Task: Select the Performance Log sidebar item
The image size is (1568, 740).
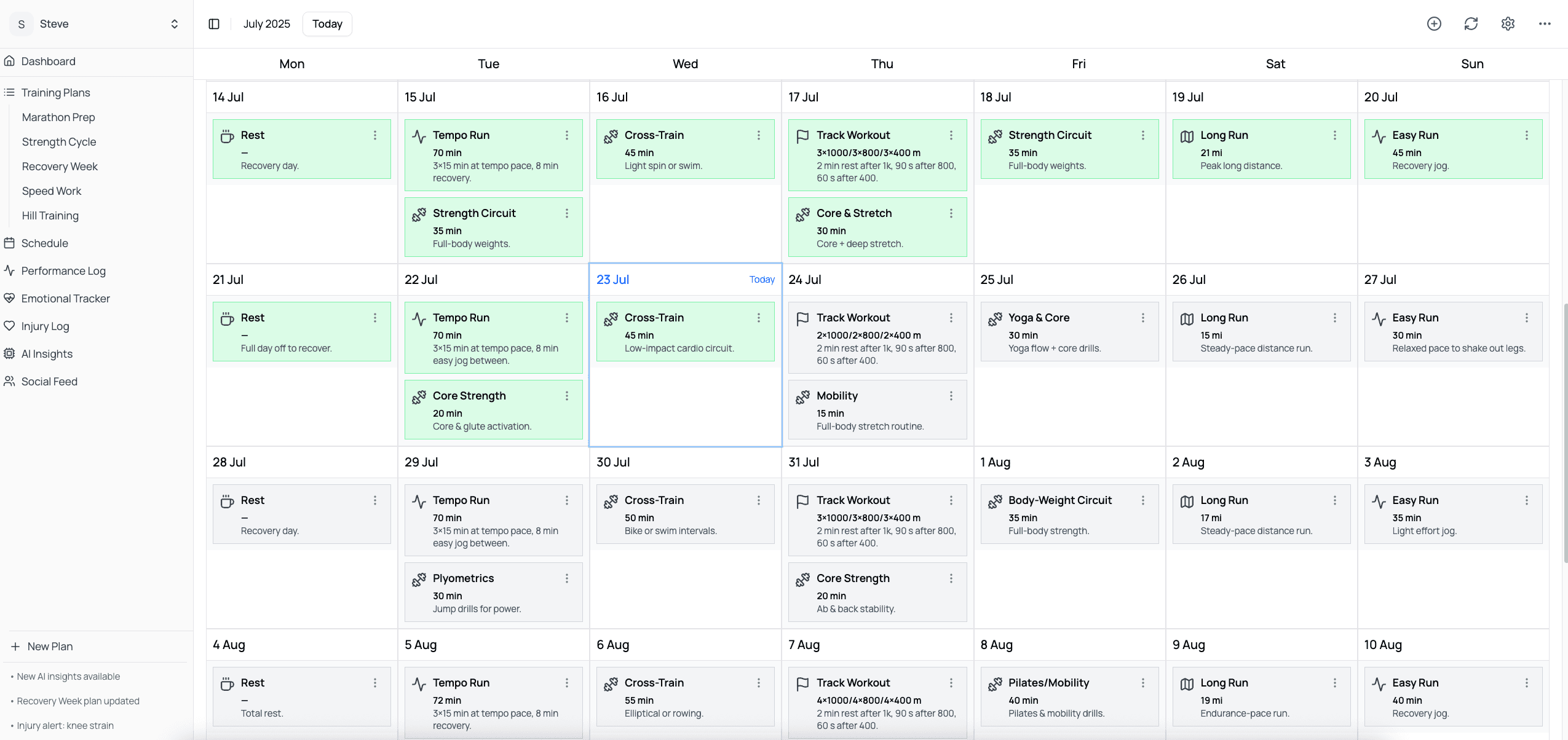Action: tap(63, 270)
